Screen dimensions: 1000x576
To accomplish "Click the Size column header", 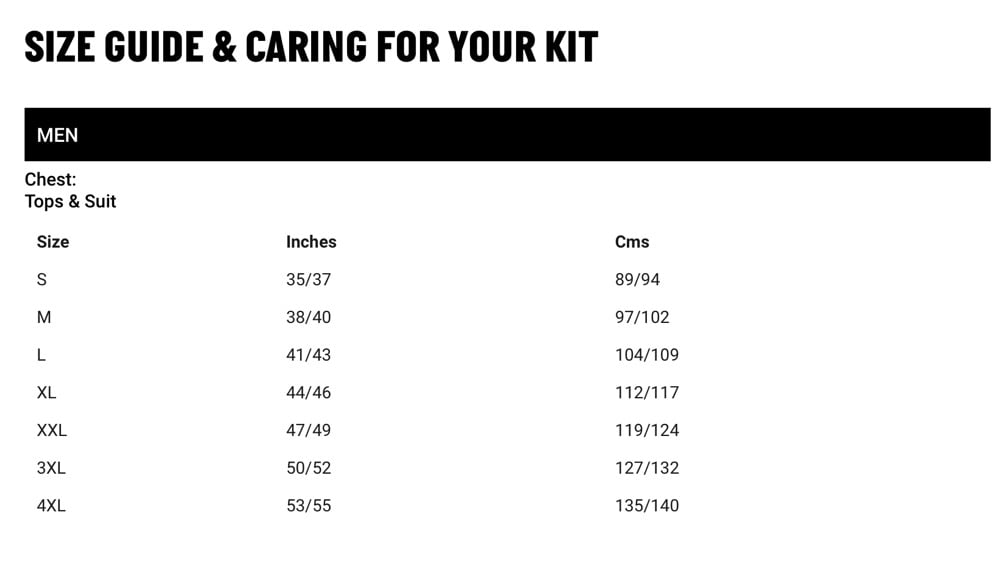I will point(53,242).
